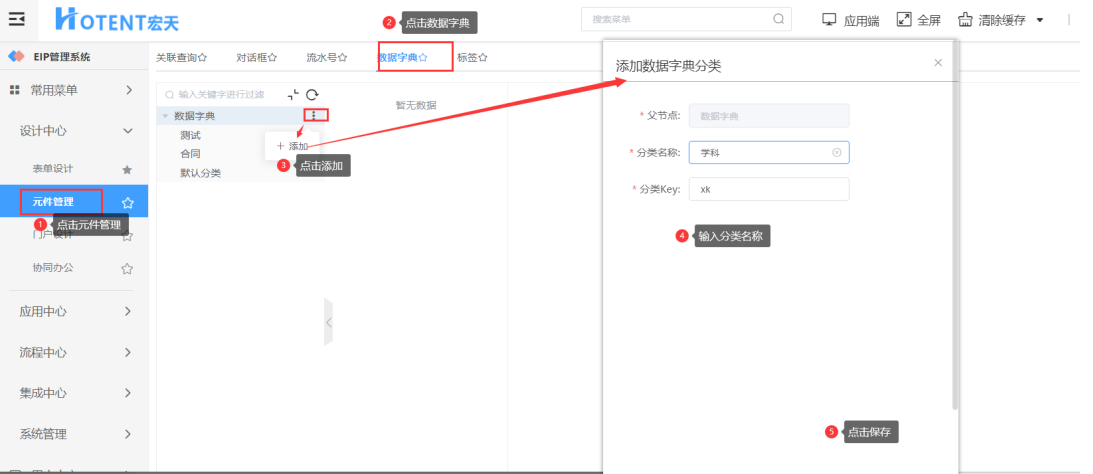Expand the 应用中心 sidebar section
The image size is (1093, 474).
click(128, 312)
